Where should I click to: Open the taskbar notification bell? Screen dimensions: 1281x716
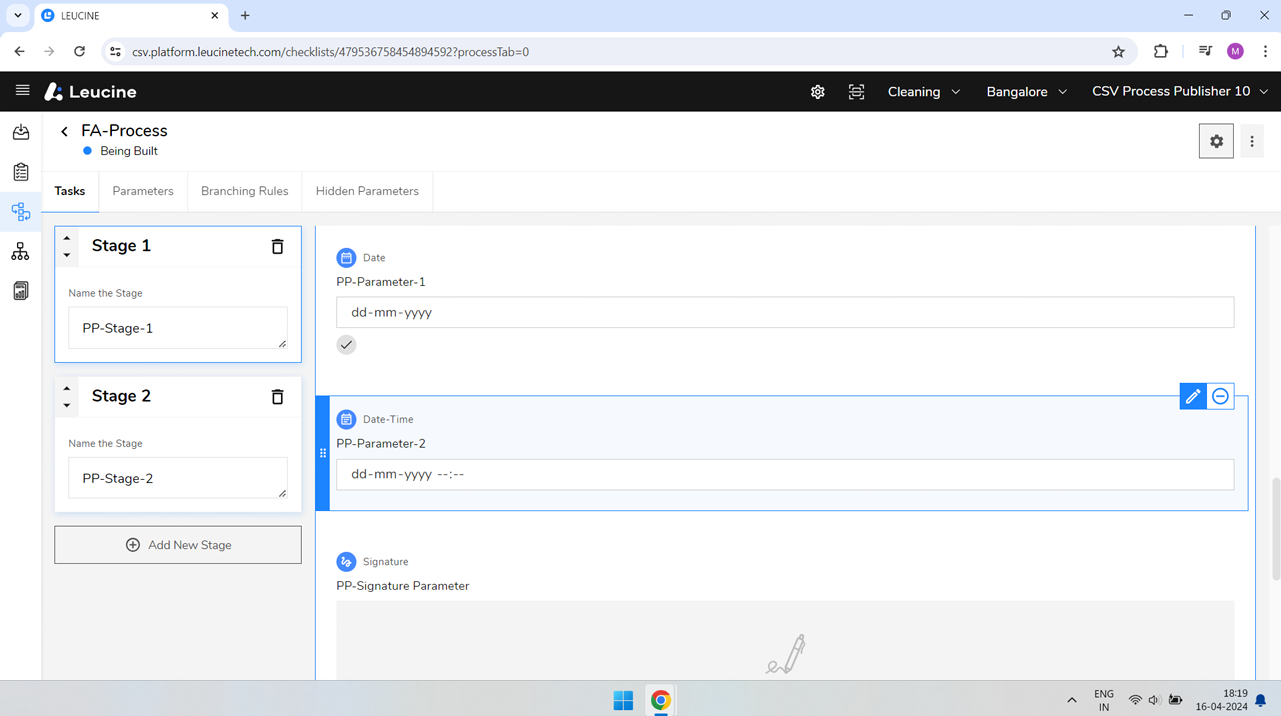click(1261, 700)
